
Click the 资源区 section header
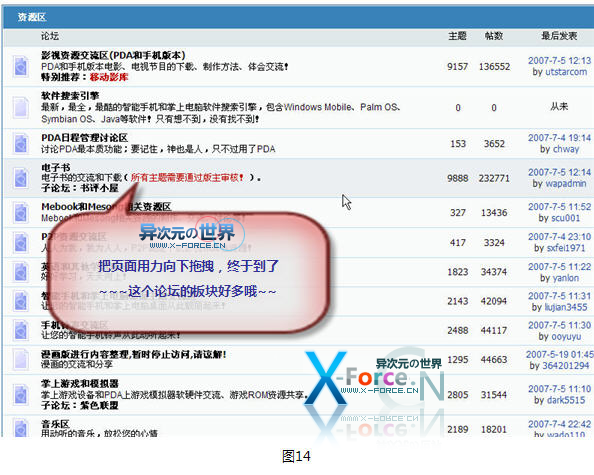click(x=32, y=17)
